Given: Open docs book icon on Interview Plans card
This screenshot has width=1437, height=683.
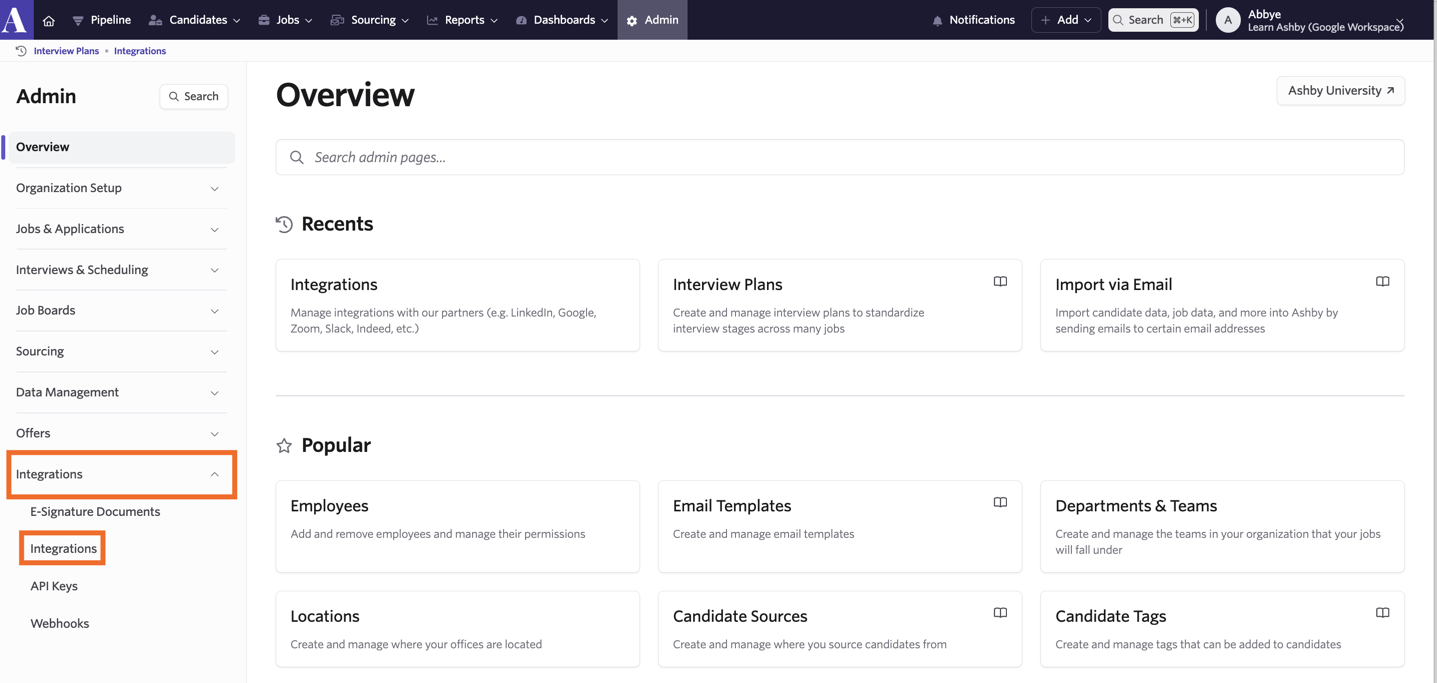Looking at the screenshot, I should tap(1000, 282).
